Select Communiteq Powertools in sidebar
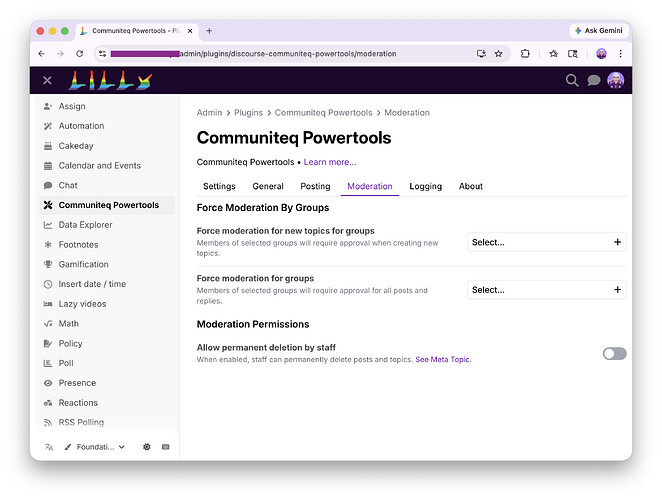Screen dimensions: 662x499 tap(107, 205)
